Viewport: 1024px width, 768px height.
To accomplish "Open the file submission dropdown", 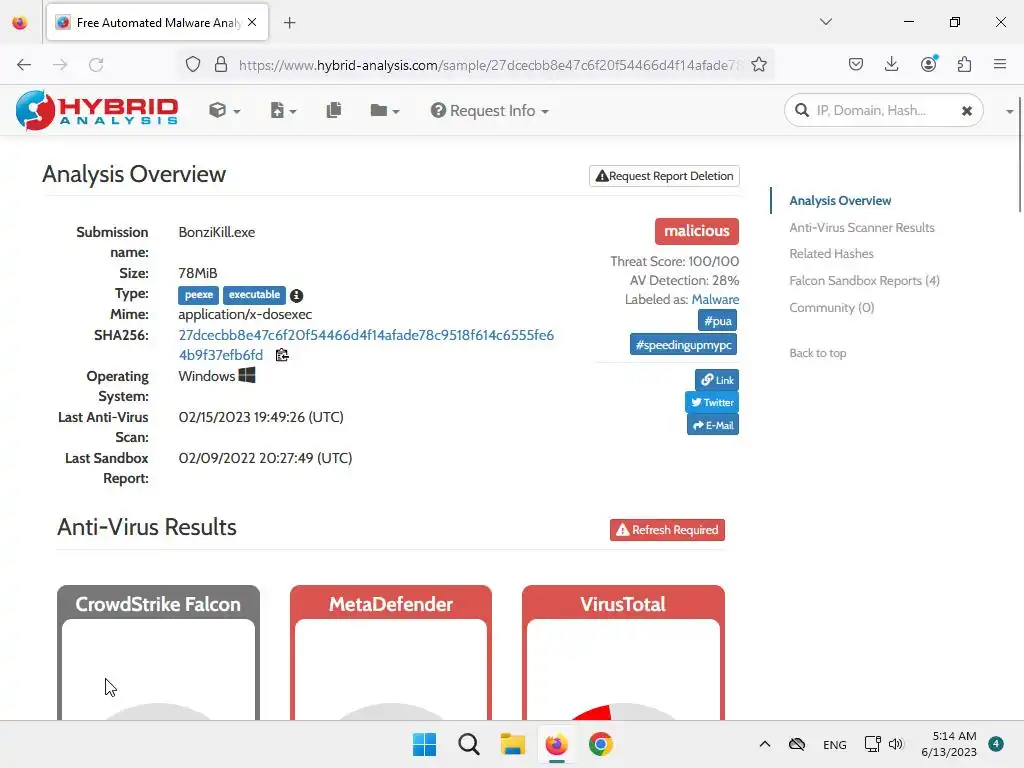I will [283, 110].
